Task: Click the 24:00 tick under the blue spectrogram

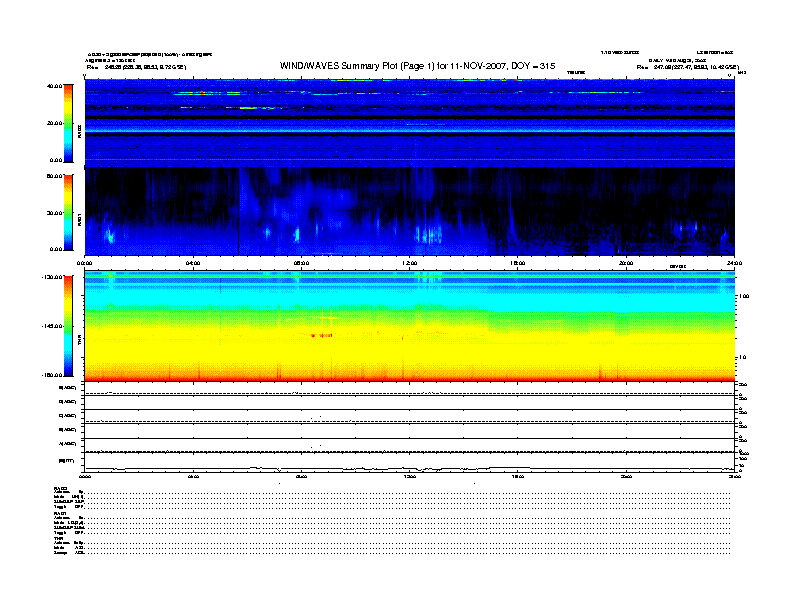Action: pos(734,263)
